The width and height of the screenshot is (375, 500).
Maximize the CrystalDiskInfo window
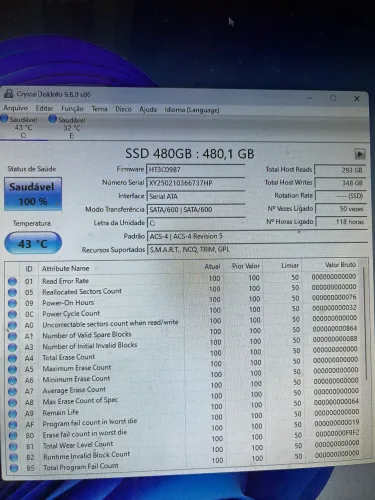(x=333, y=98)
